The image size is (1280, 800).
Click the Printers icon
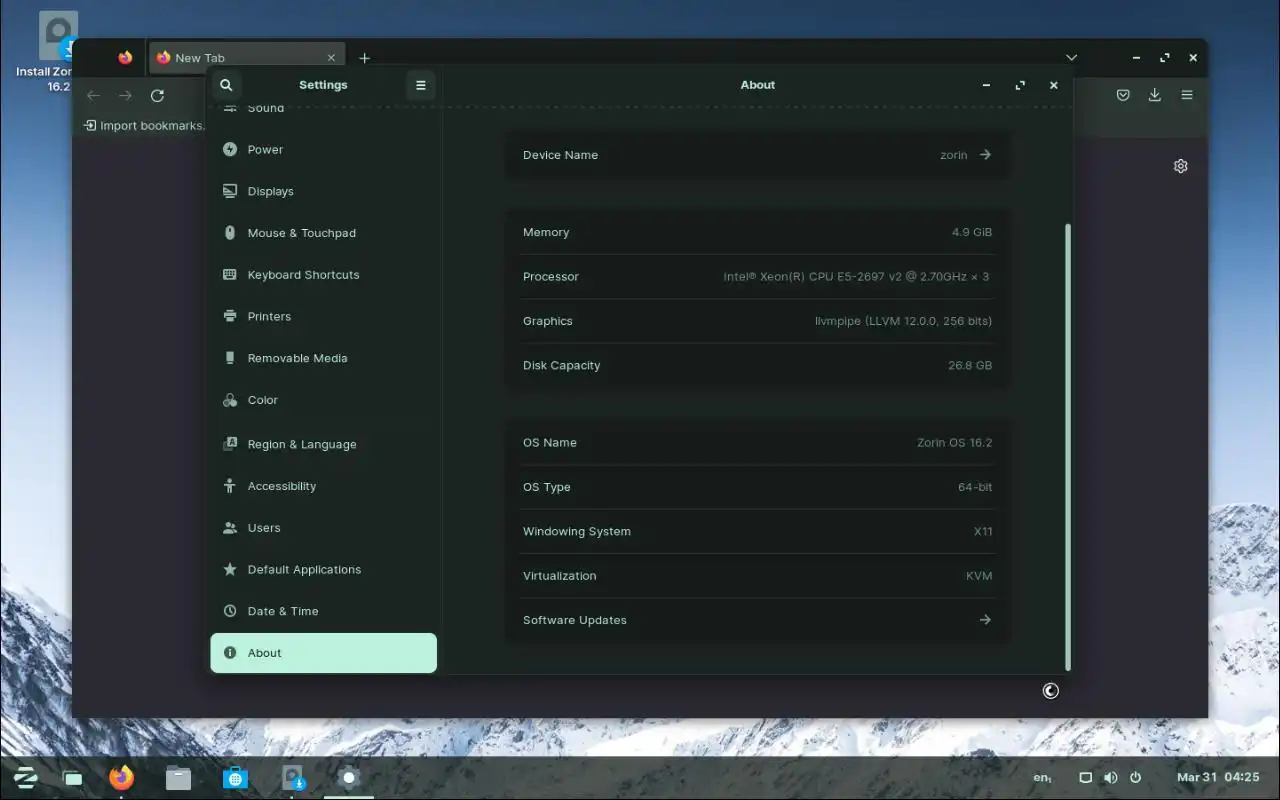(x=230, y=316)
